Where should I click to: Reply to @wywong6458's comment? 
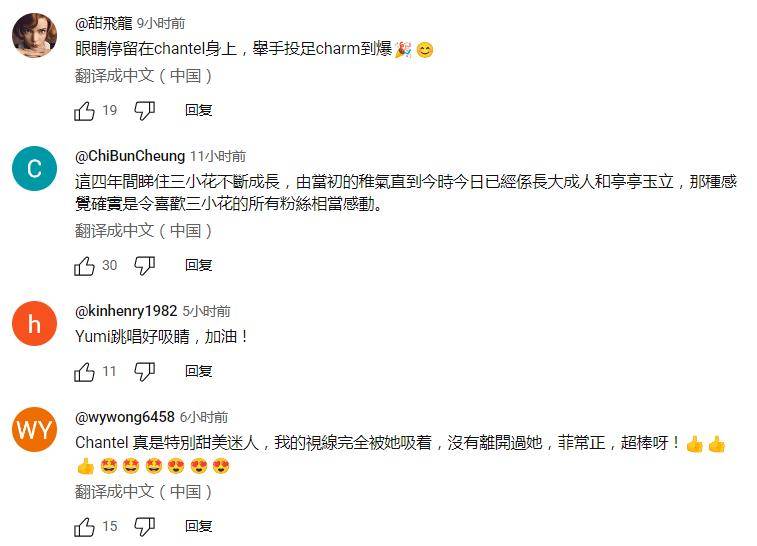click(x=198, y=526)
